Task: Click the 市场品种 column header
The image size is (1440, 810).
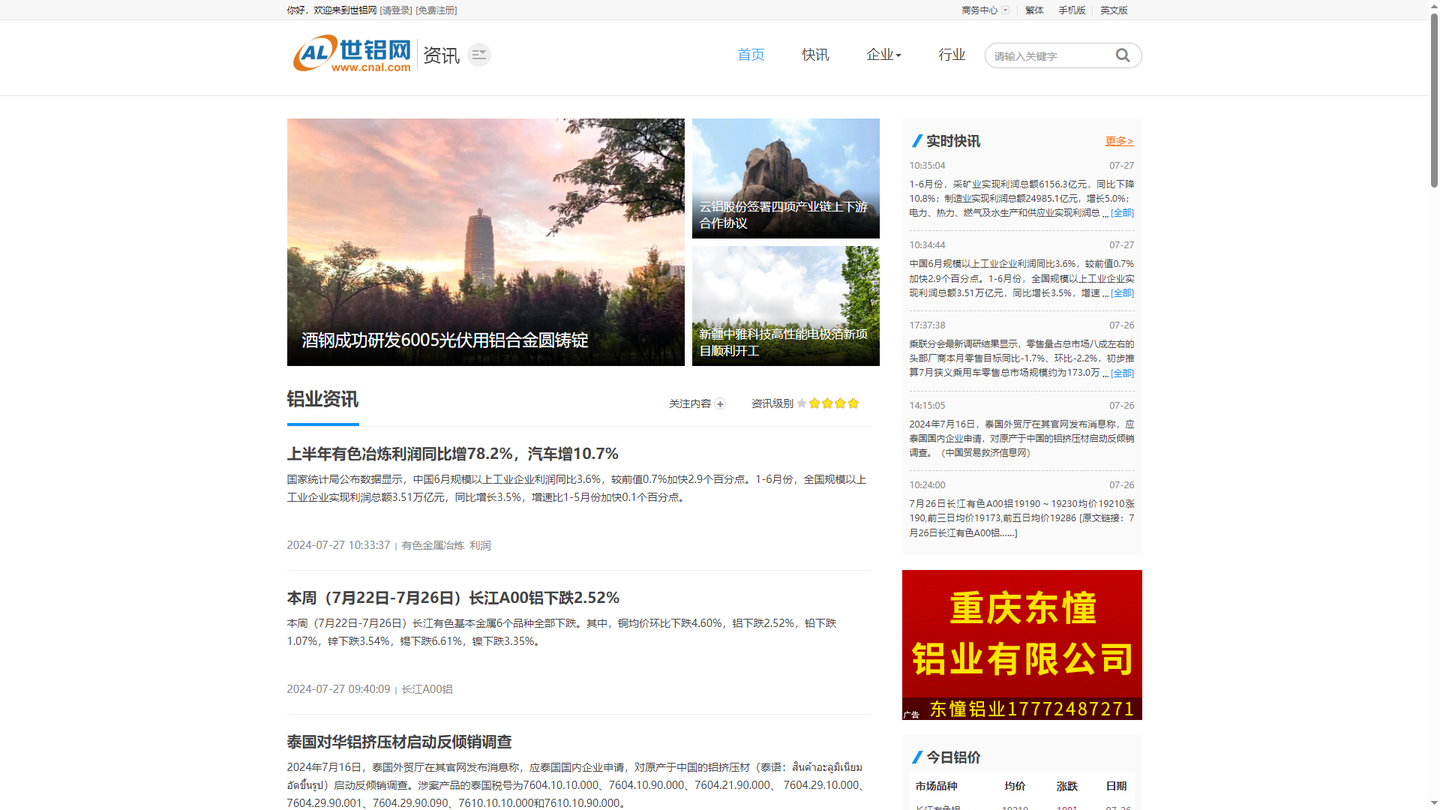Action: click(936, 786)
